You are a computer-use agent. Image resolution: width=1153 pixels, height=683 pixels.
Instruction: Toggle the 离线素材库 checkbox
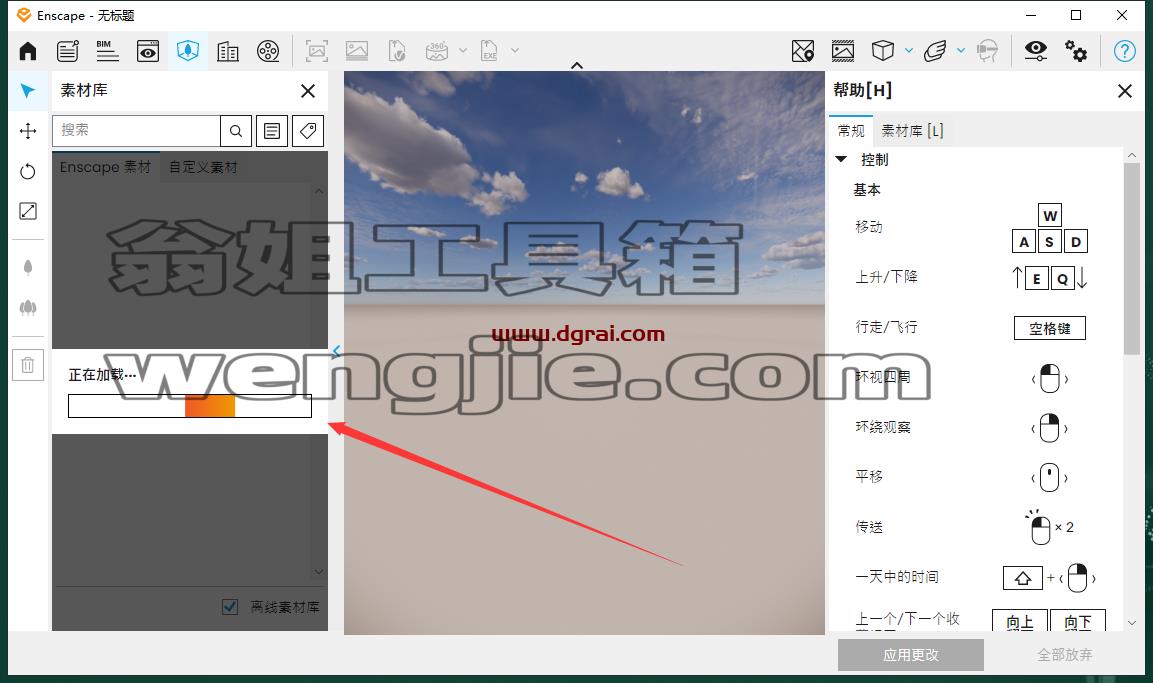click(230, 607)
